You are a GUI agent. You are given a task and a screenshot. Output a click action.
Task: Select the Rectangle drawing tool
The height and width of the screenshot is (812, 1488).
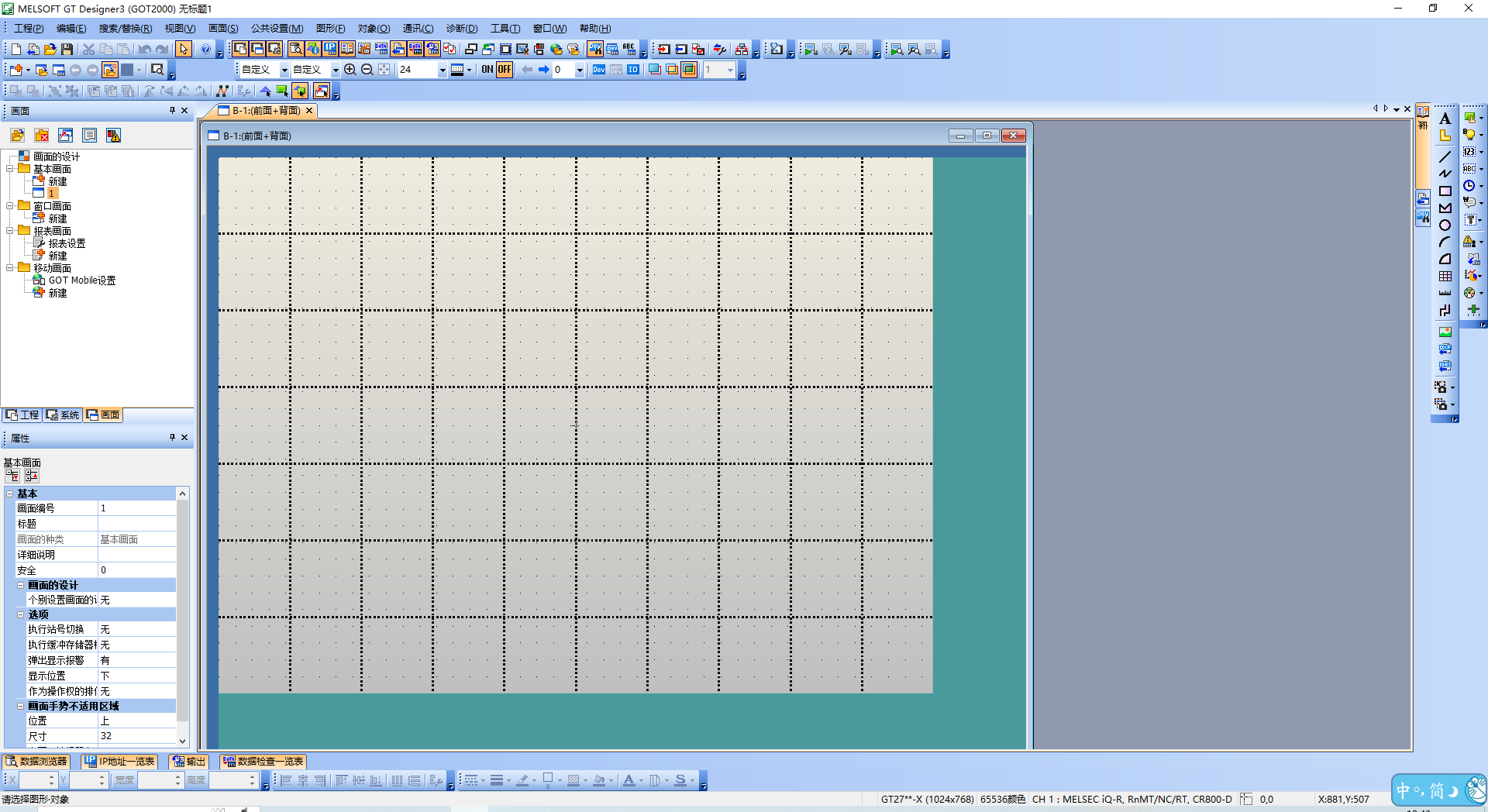(1445, 191)
